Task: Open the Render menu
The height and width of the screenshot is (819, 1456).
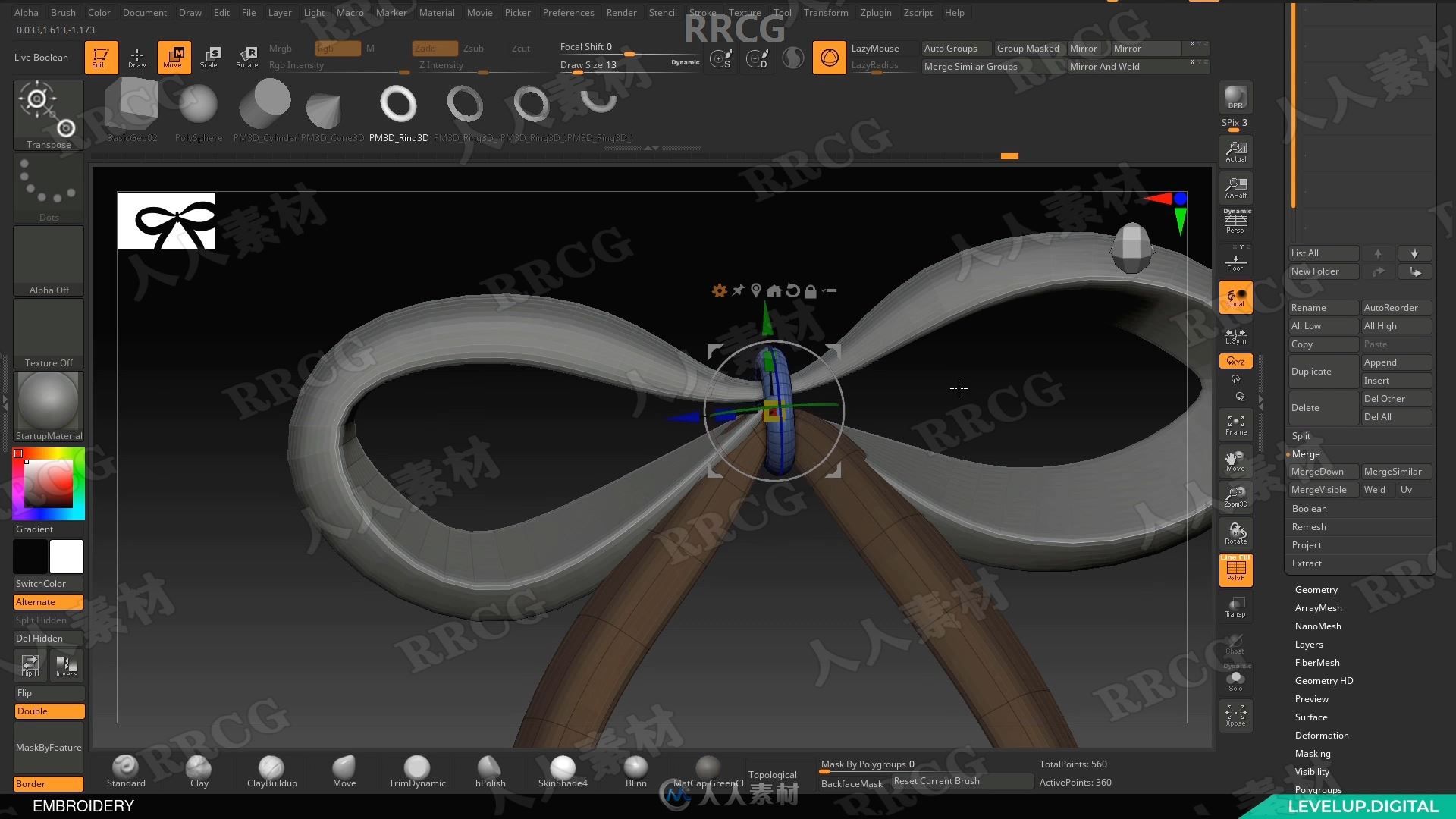Action: (x=621, y=12)
